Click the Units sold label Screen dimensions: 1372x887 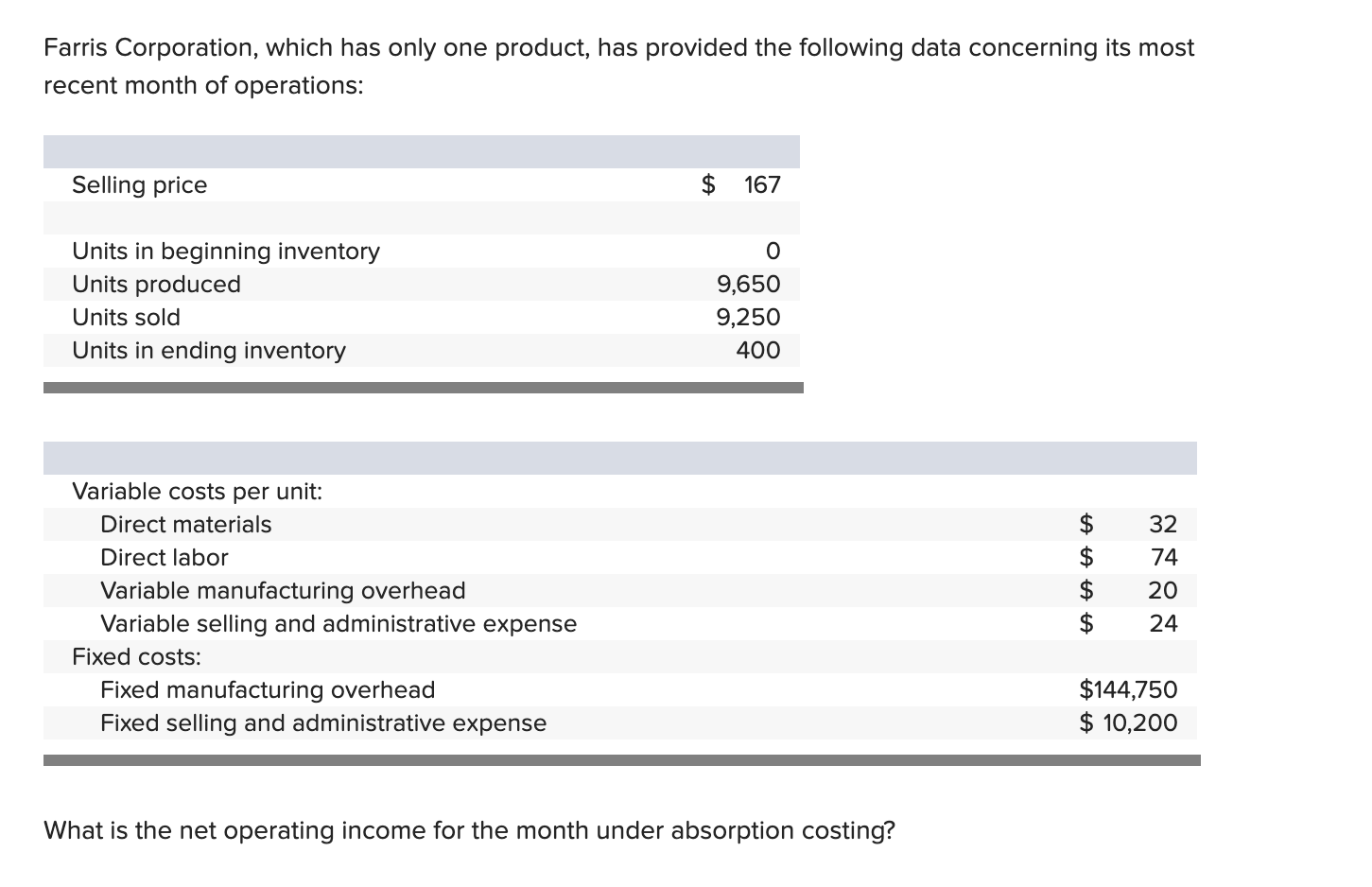[x=126, y=318]
